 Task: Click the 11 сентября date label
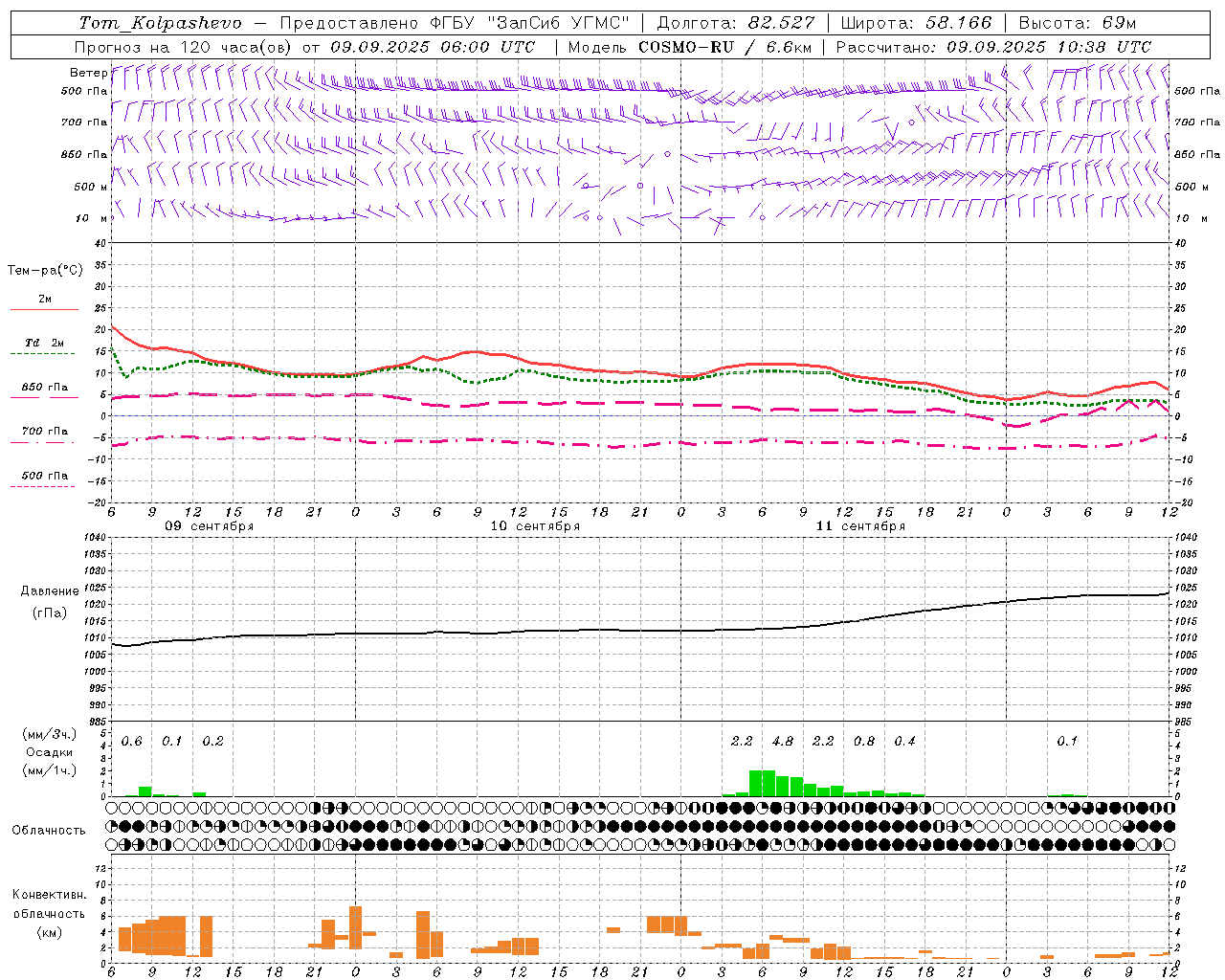[860, 526]
